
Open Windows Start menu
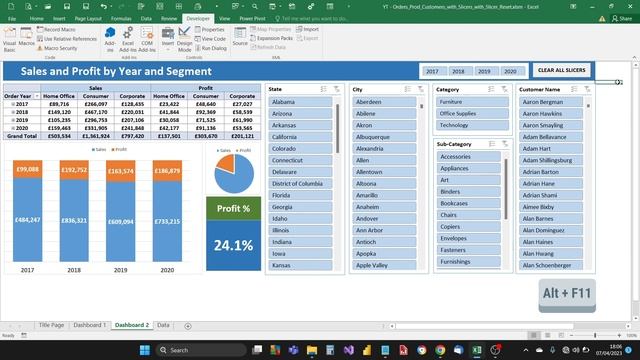tap(144, 350)
